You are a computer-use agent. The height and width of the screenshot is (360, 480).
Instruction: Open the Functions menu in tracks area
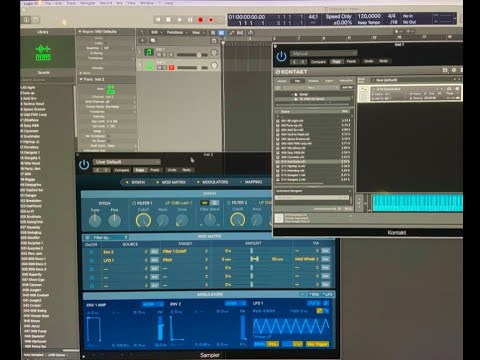(176, 32)
